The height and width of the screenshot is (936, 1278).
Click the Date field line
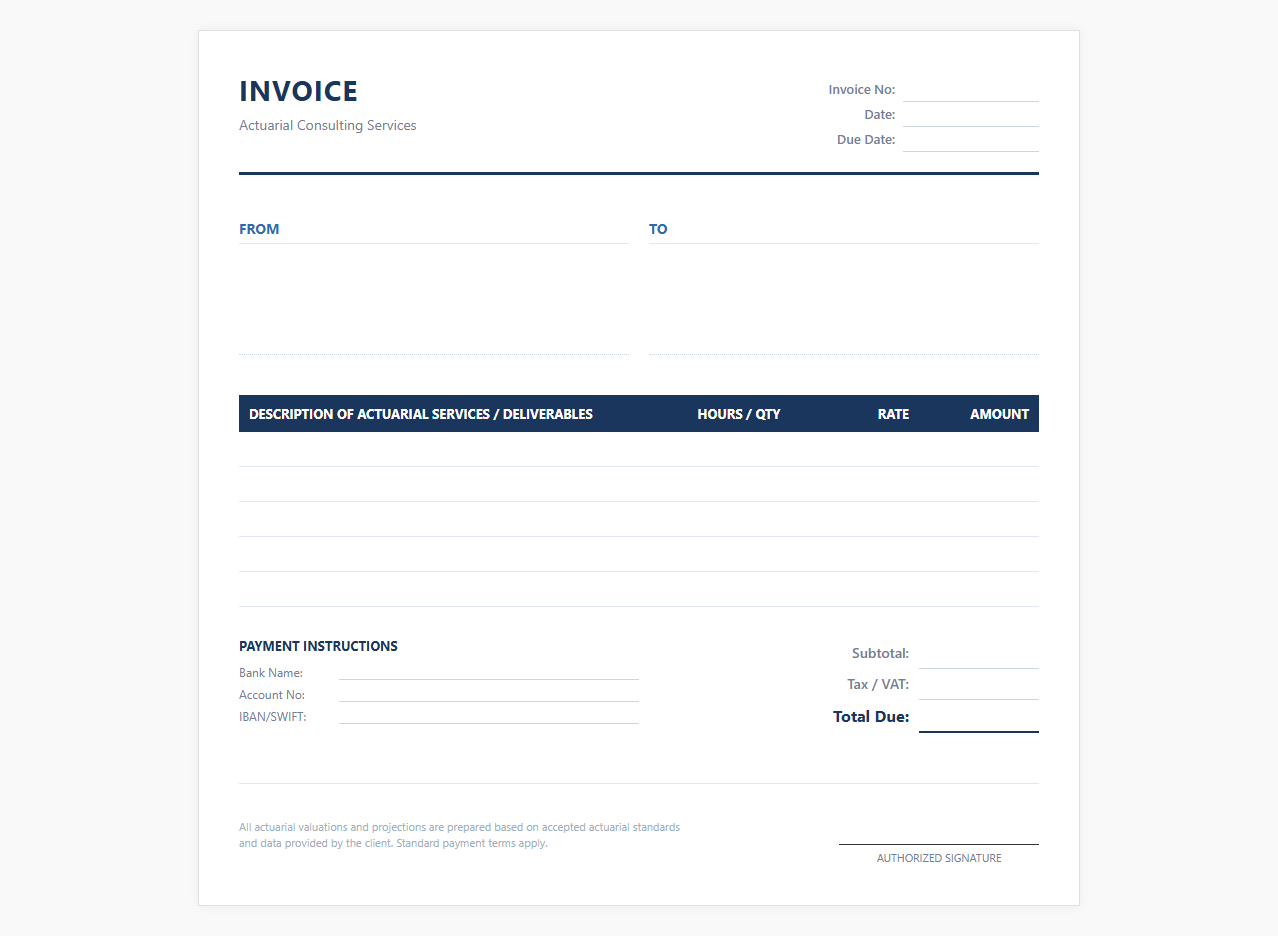(x=971, y=115)
